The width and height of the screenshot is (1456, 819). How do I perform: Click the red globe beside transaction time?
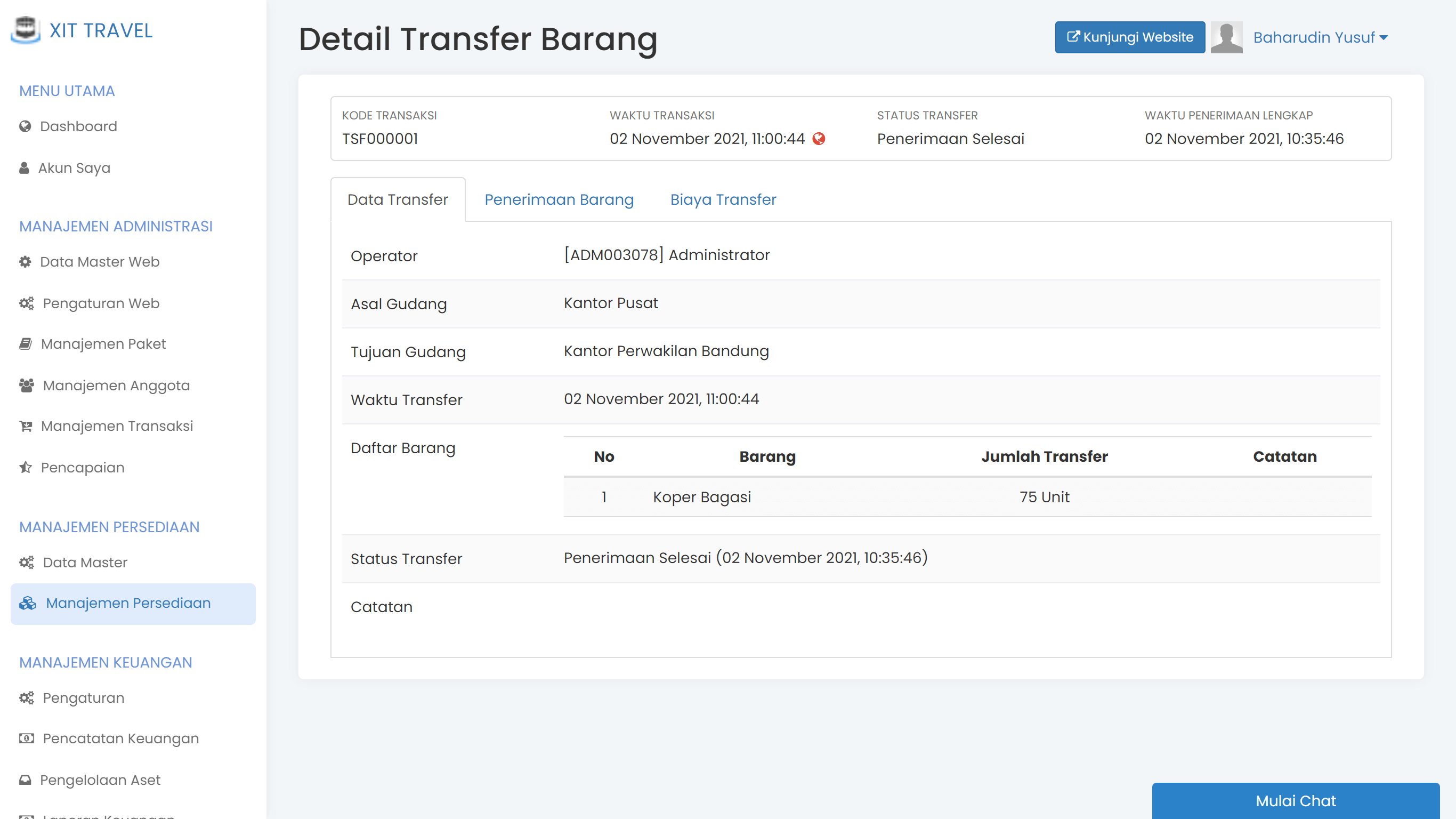[x=819, y=138]
